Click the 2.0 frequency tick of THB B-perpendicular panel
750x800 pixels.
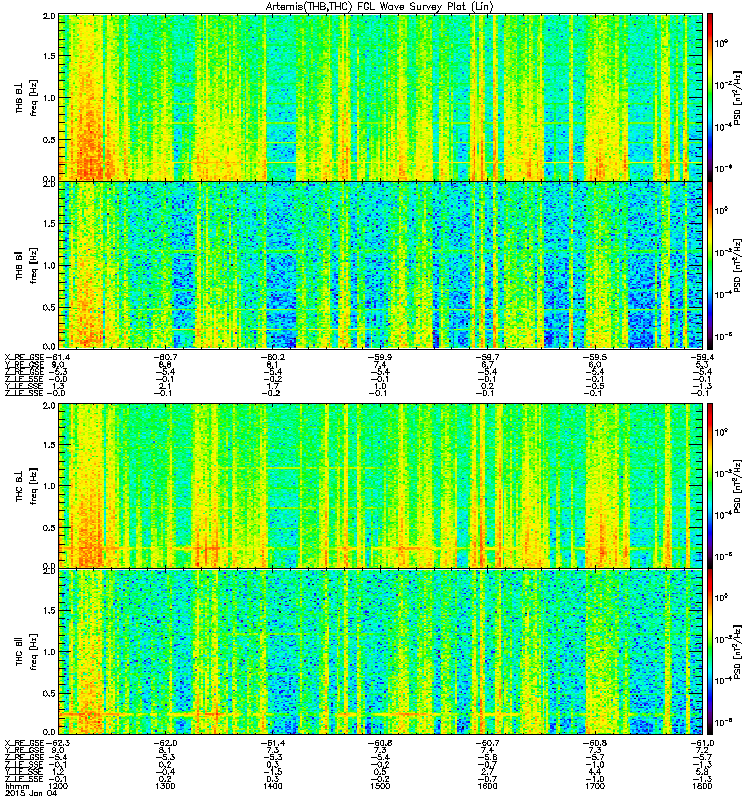pos(49,16)
